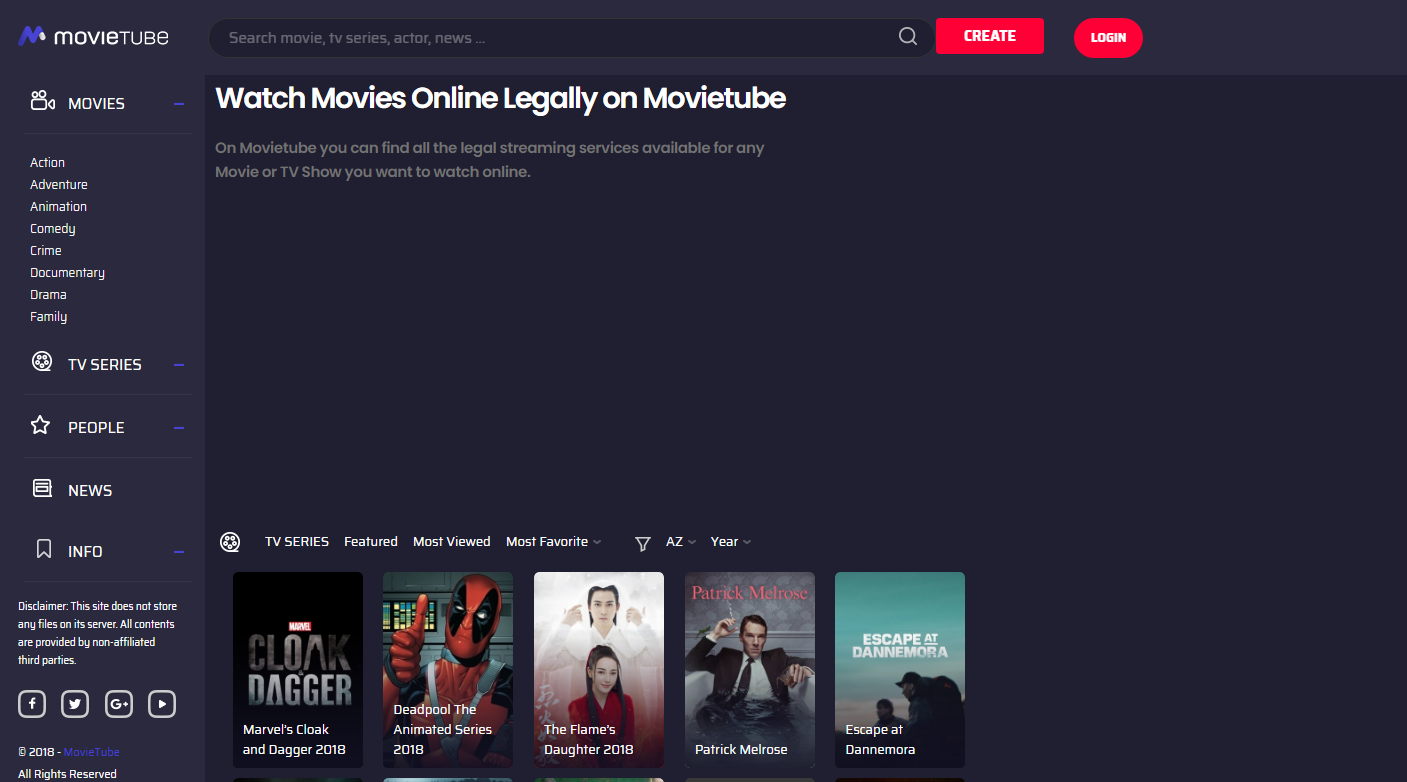1407x782 pixels.
Task: Click the film reel icon beside the TV SERIES tab
Action: click(230, 542)
